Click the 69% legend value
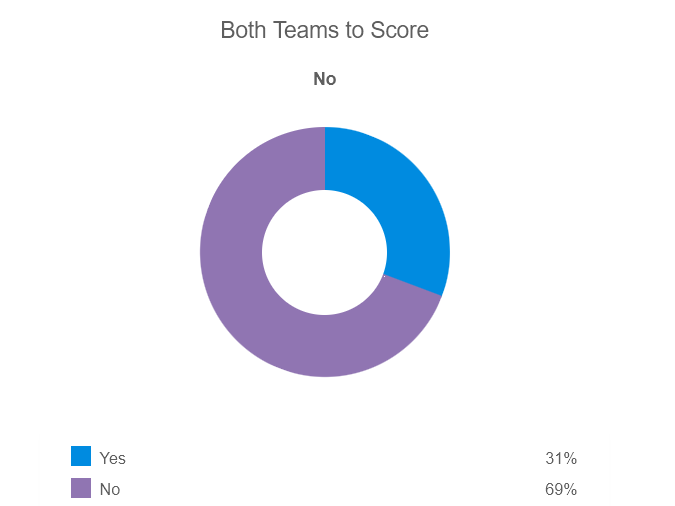This screenshot has width=675, height=506. coord(561,489)
